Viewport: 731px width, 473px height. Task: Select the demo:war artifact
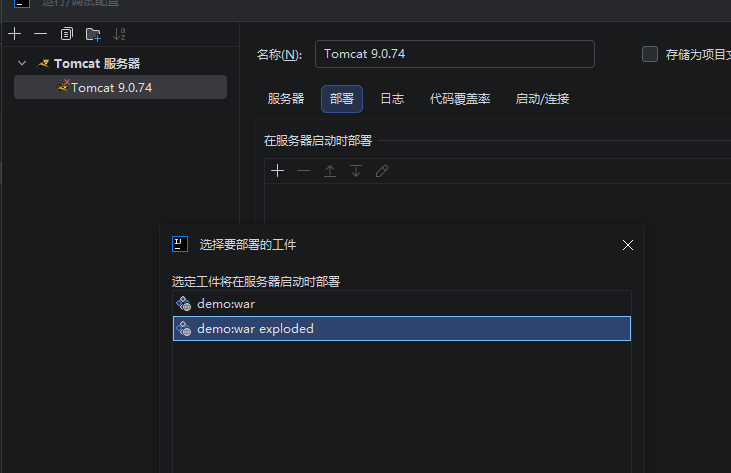coord(402,304)
